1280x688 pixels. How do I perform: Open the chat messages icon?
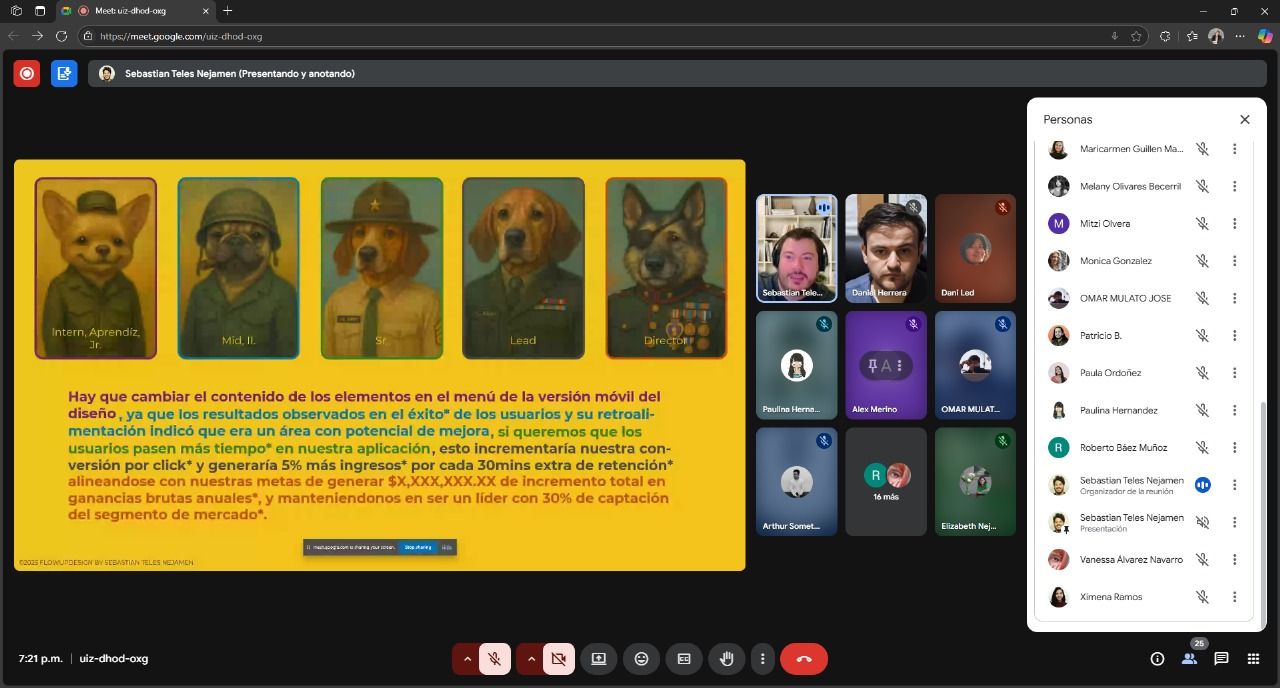tap(1221, 659)
